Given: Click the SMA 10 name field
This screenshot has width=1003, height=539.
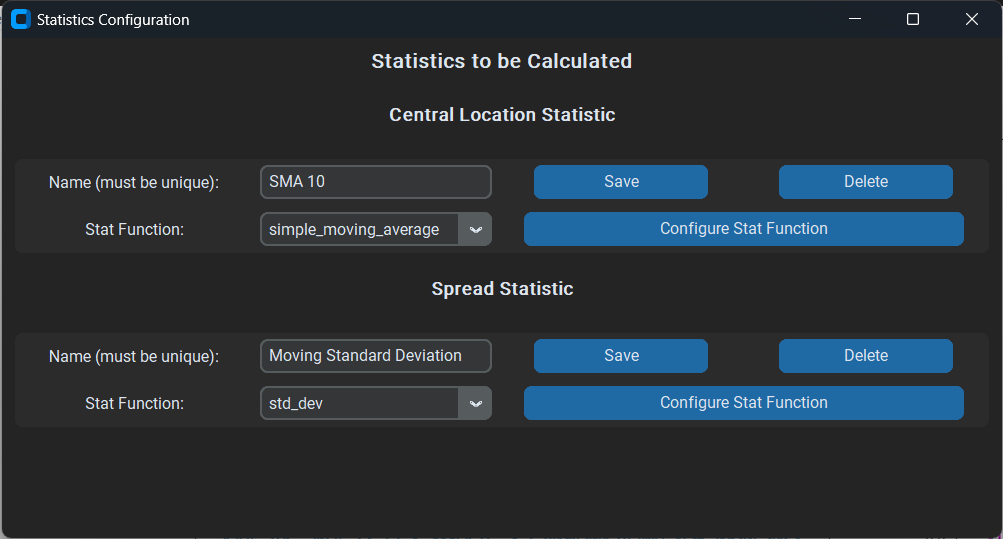Looking at the screenshot, I should (375, 182).
